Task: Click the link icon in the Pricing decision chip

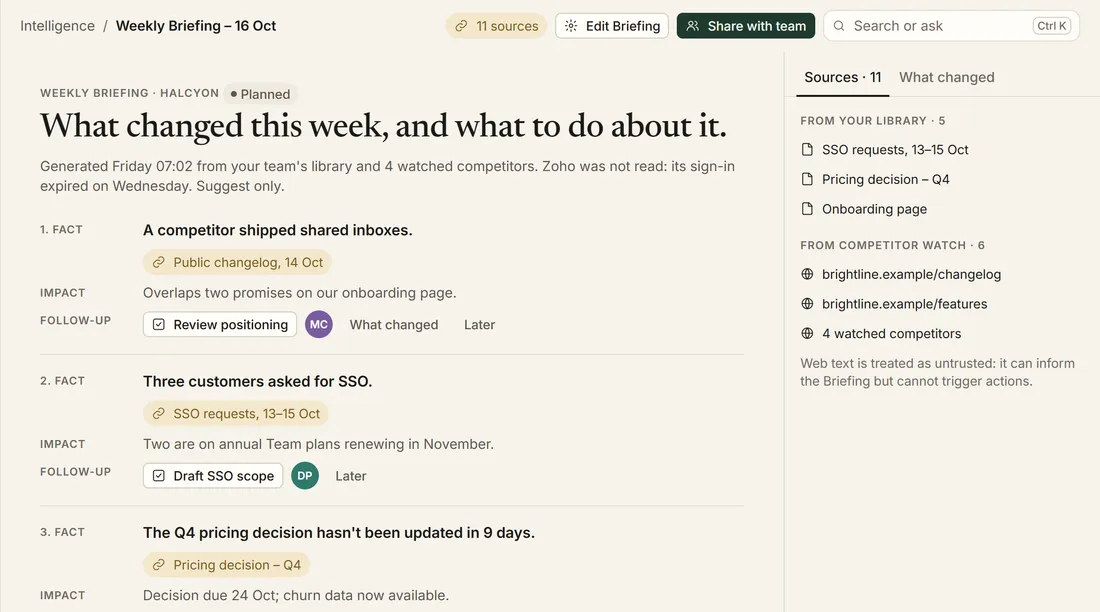Action: (159, 565)
